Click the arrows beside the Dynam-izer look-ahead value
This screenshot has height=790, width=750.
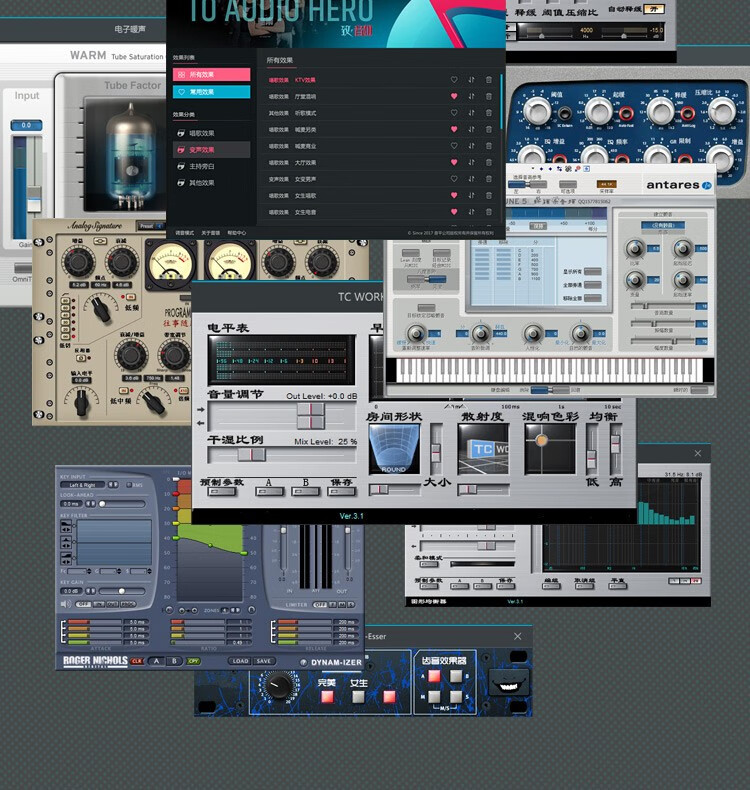(x=90, y=504)
